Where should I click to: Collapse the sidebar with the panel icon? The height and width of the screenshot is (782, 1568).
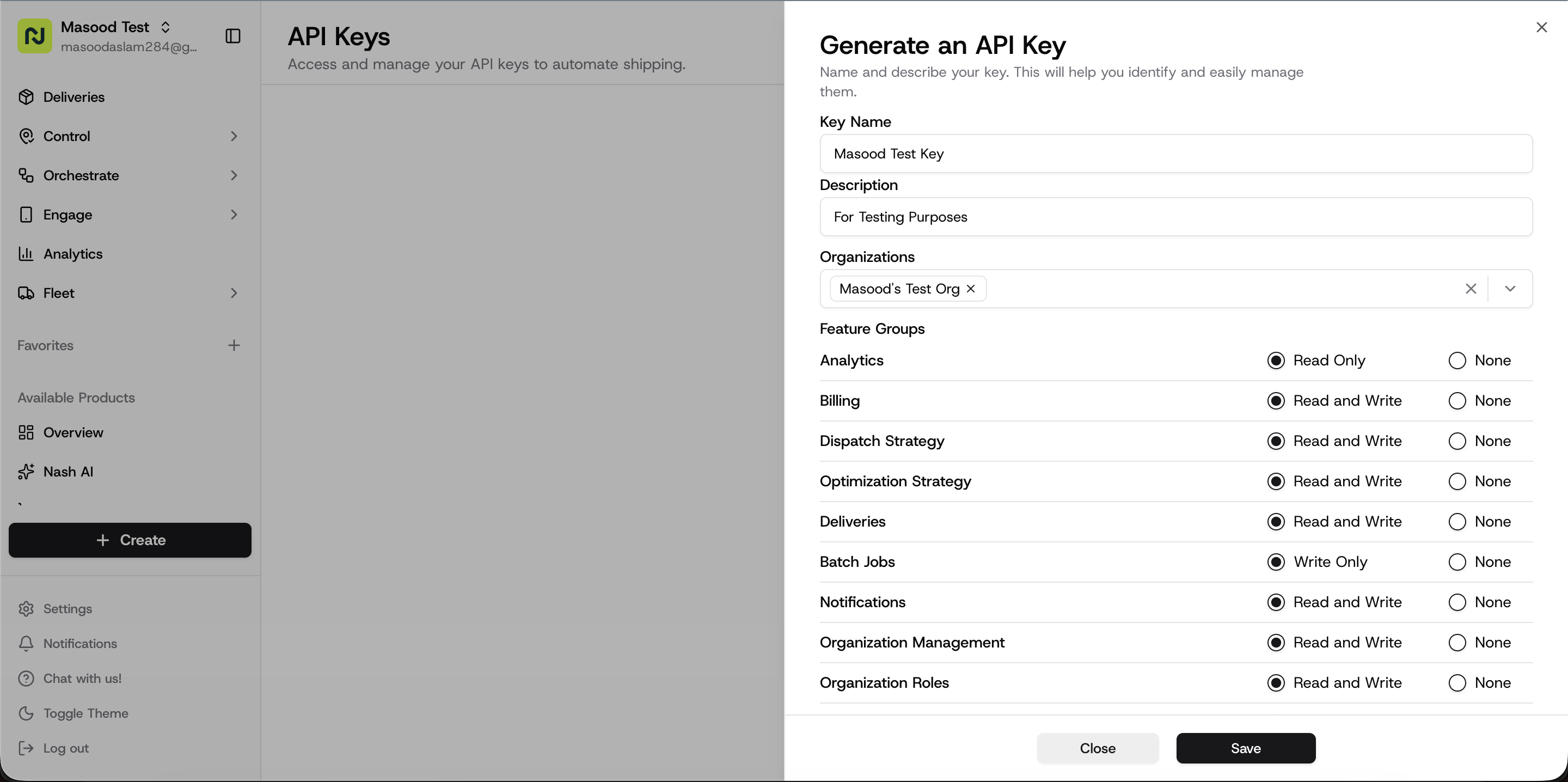point(232,36)
